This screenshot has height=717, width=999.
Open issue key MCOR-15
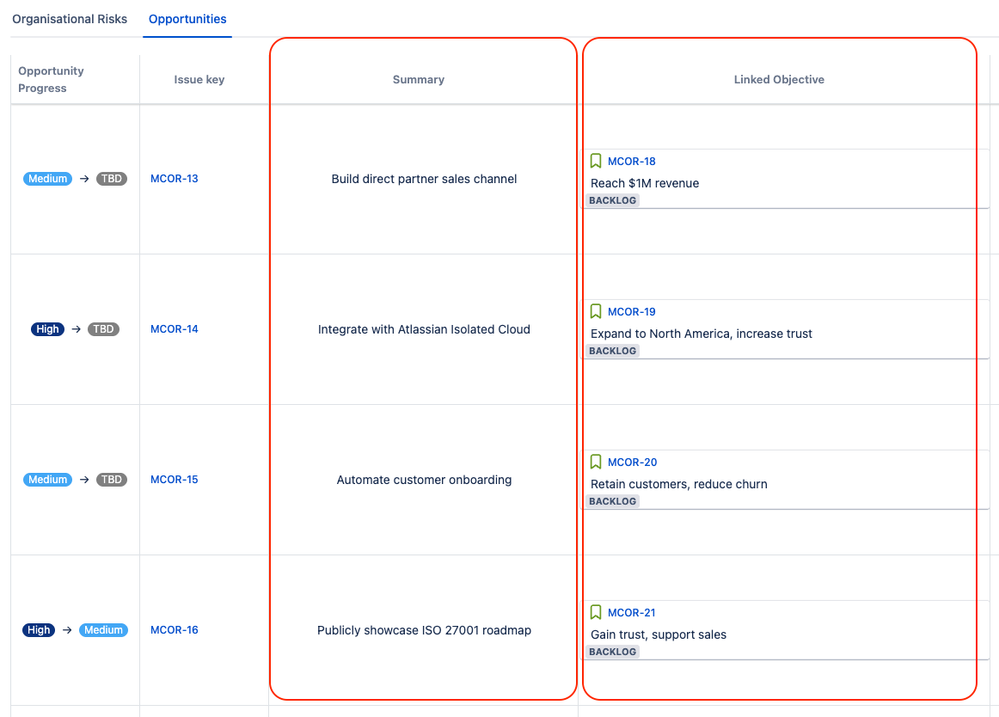[x=174, y=480]
